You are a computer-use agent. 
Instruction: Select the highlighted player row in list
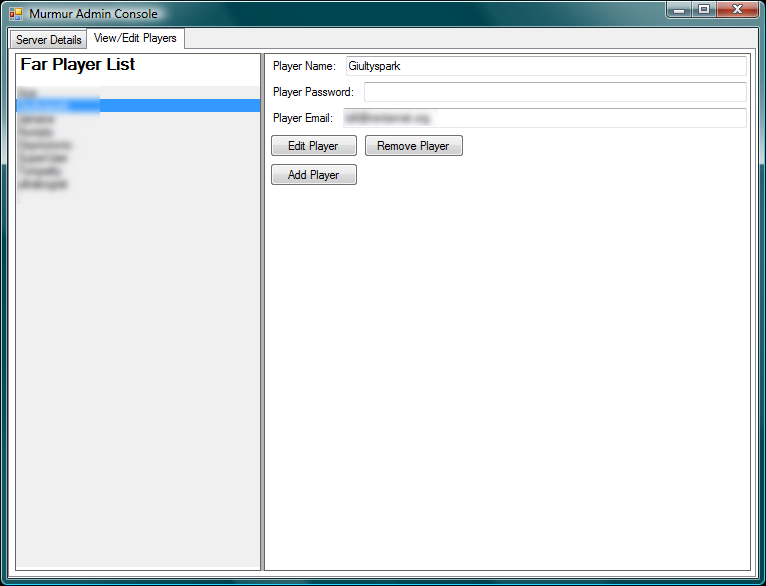[138, 105]
